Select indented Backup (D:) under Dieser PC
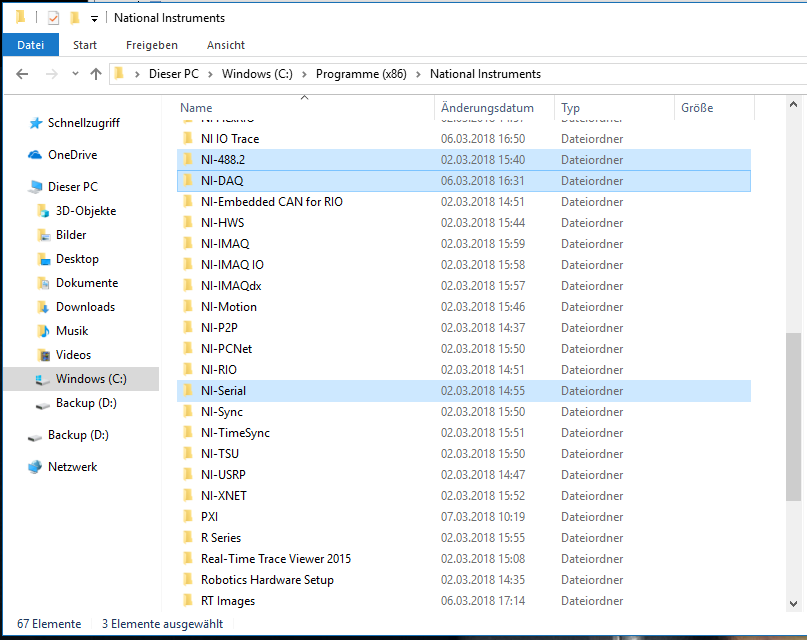 pyautogui.click(x=86, y=403)
